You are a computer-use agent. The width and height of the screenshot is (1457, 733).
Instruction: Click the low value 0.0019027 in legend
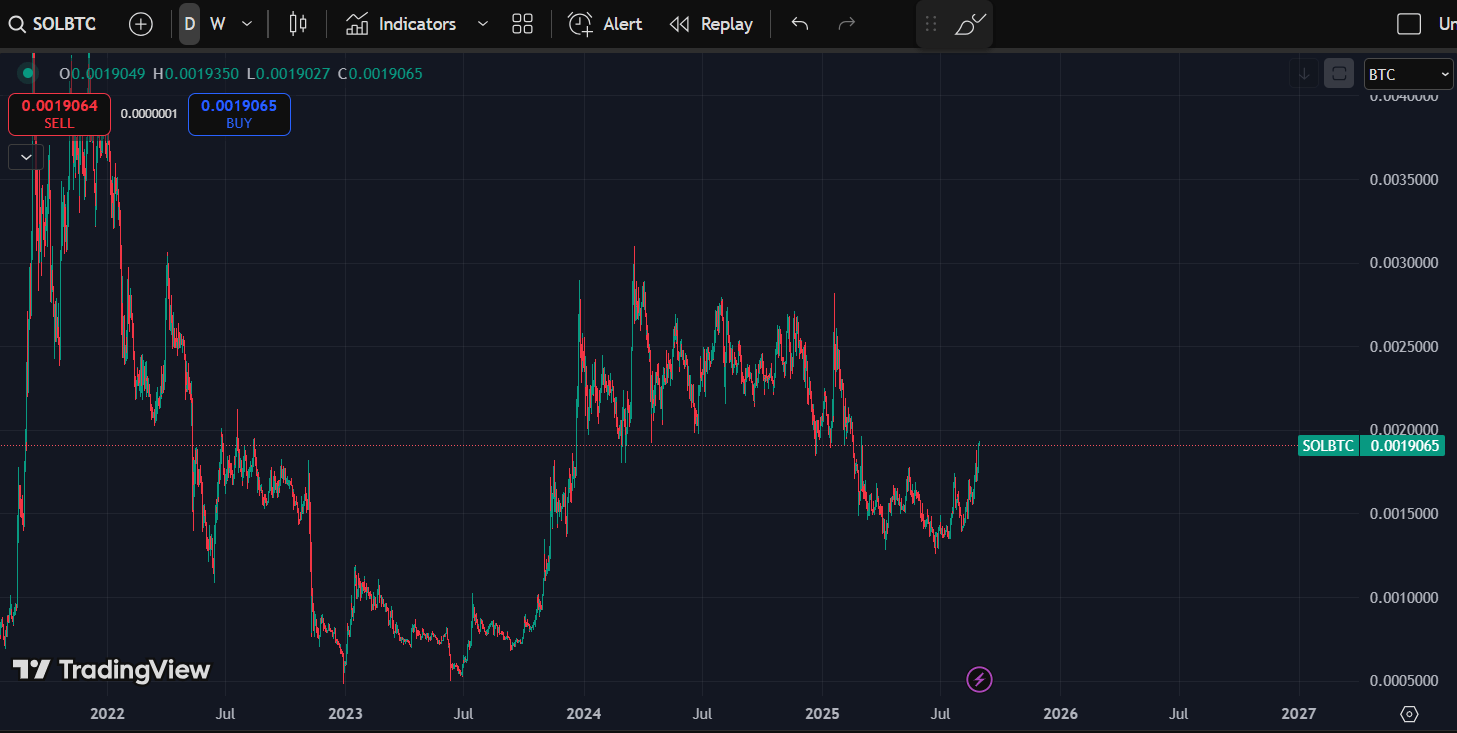click(x=293, y=73)
